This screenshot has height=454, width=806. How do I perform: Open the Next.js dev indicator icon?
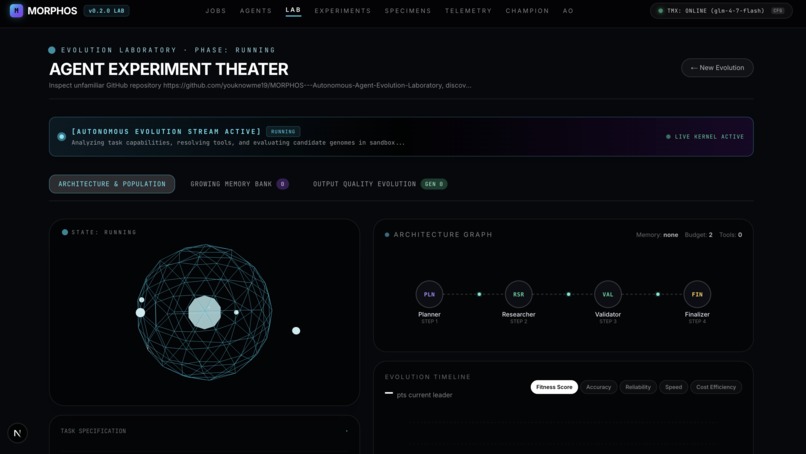tap(17, 433)
